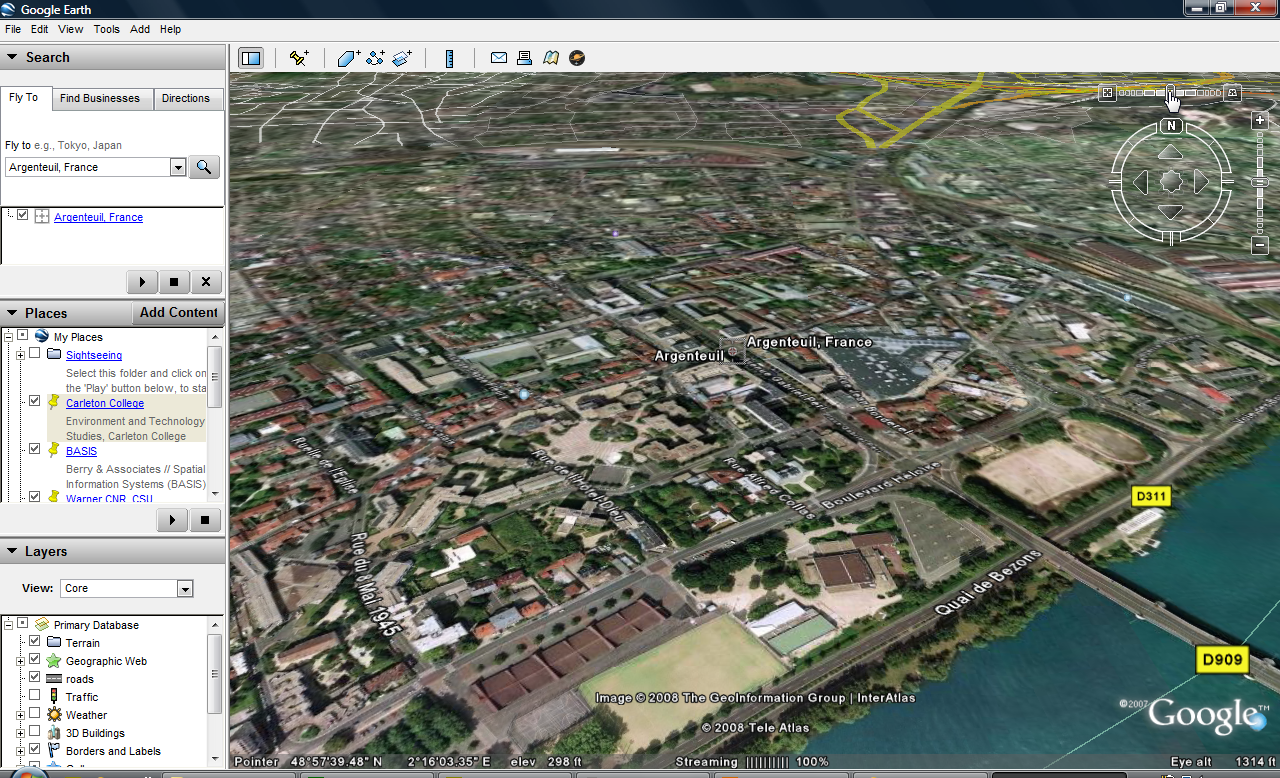Start the search with magnifying glass button
This screenshot has height=778, width=1280.
click(x=204, y=167)
